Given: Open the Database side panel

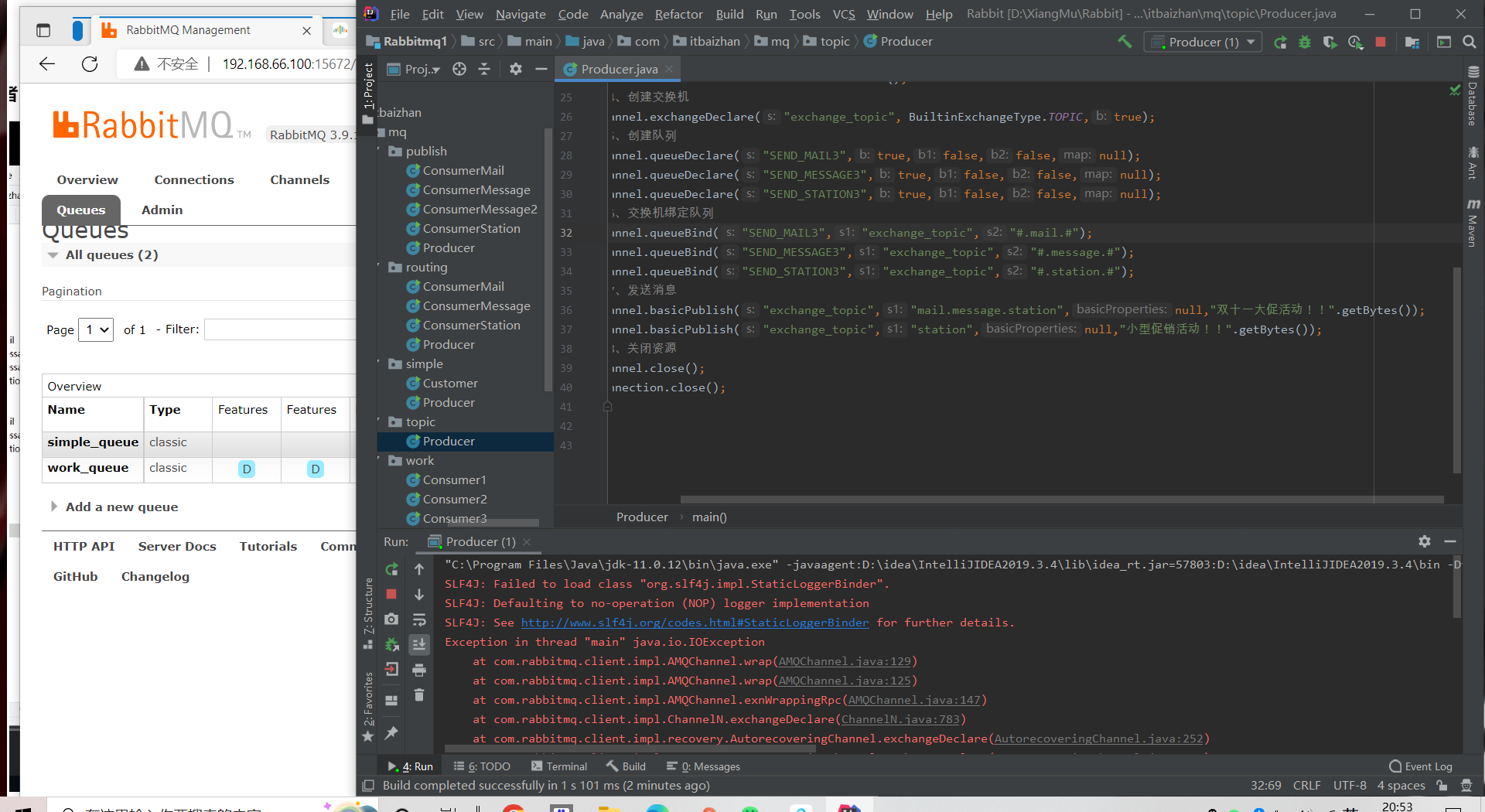Looking at the screenshot, I should coord(1473,97).
